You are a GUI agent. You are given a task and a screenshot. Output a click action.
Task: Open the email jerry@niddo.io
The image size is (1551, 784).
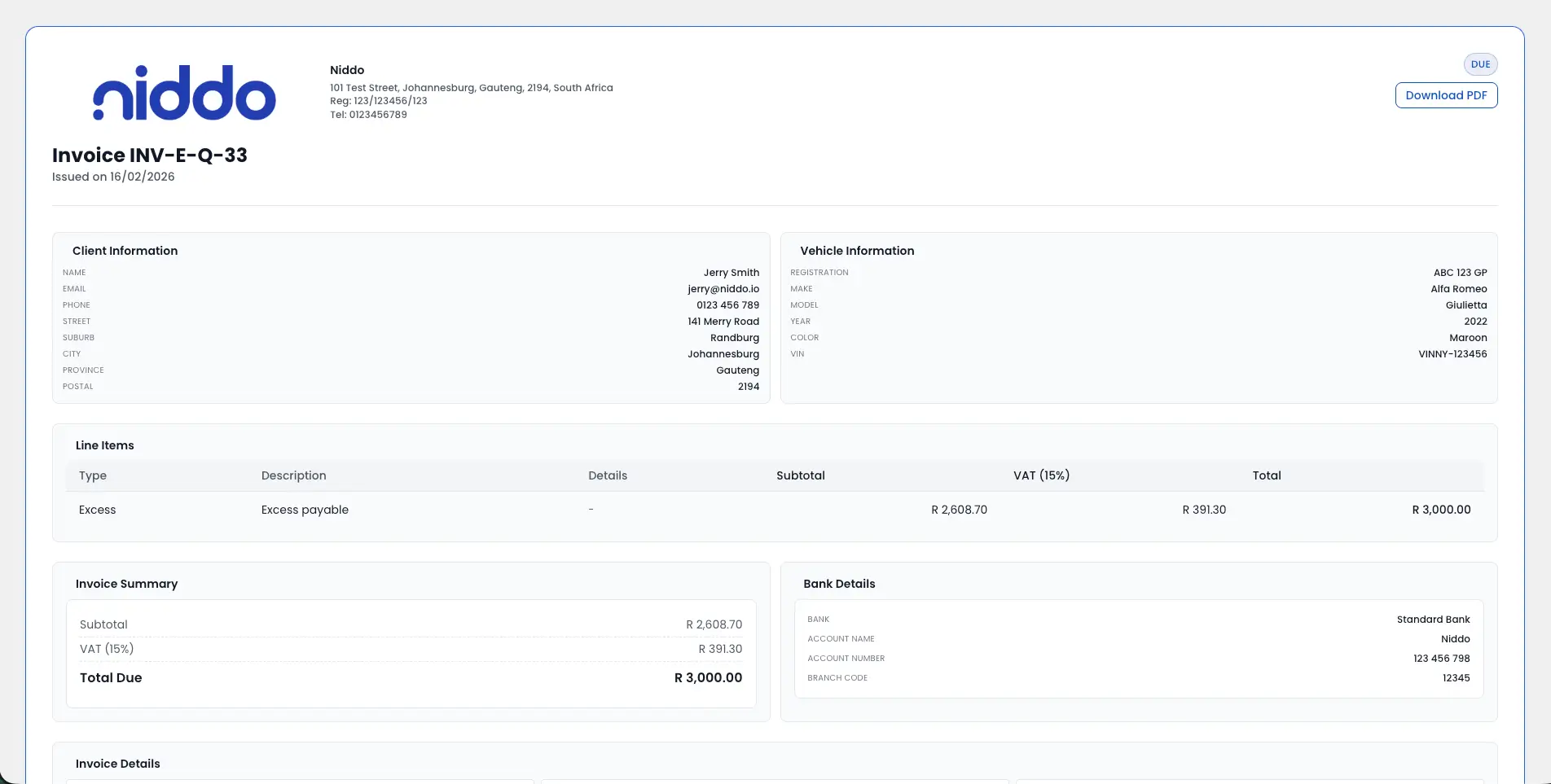723,289
